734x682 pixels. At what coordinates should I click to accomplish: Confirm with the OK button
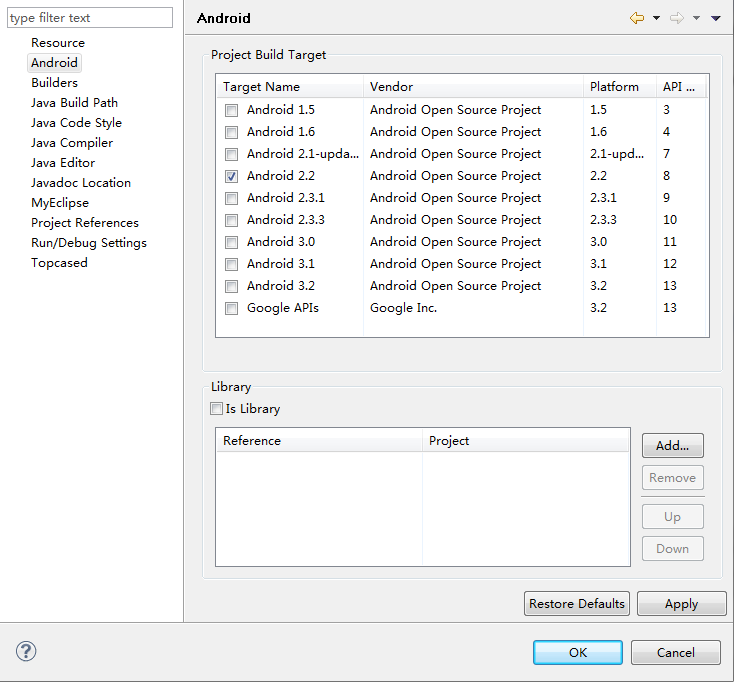(x=578, y=653)
